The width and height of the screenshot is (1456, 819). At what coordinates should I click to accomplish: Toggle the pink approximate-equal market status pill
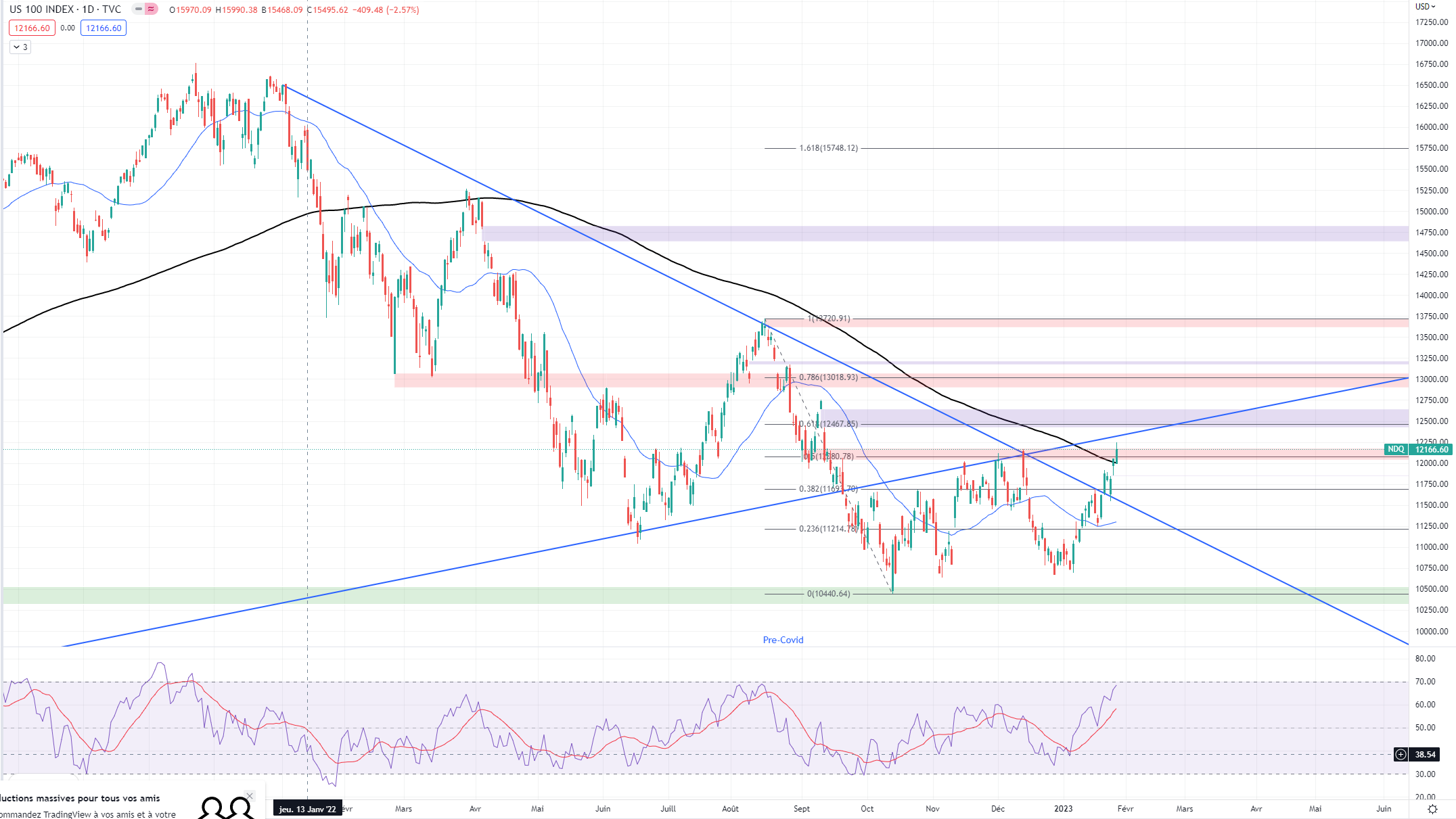click(152, 9)
